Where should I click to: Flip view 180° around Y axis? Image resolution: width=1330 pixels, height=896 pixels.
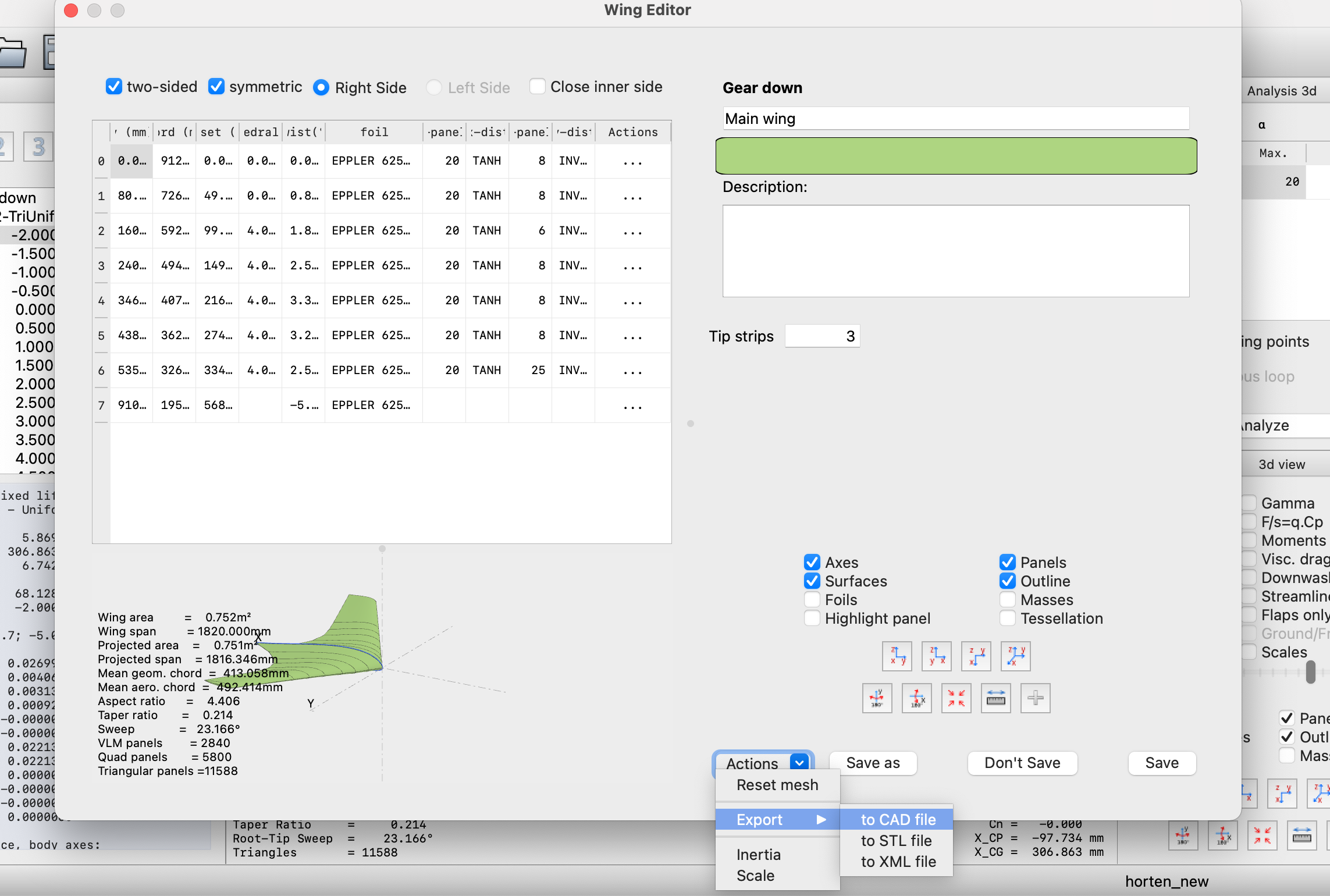pyautogui.click(x=877, y=698)
